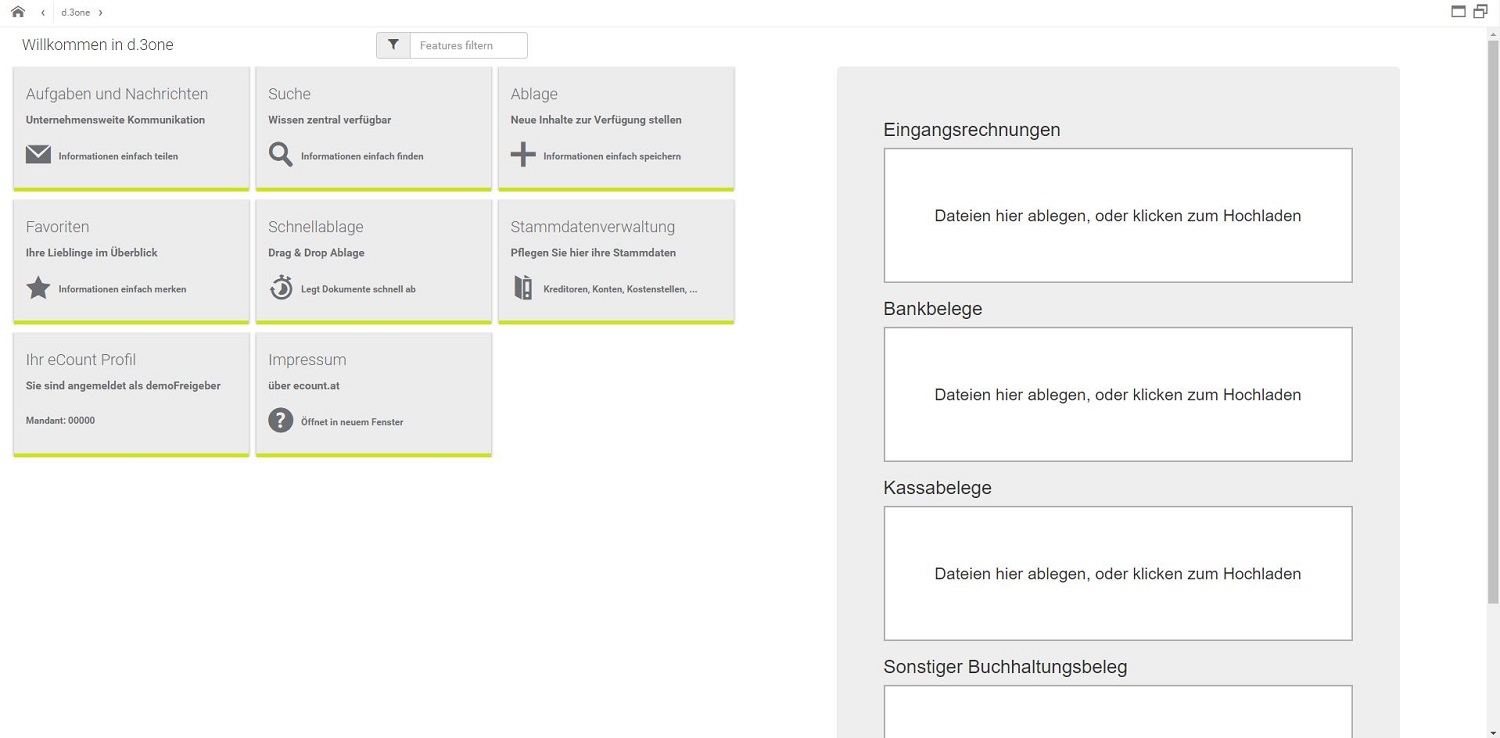Viewport: 1500px width, 738px height.
Task: Click the 'Bankbelege' section heading
Action: point(933,309)
